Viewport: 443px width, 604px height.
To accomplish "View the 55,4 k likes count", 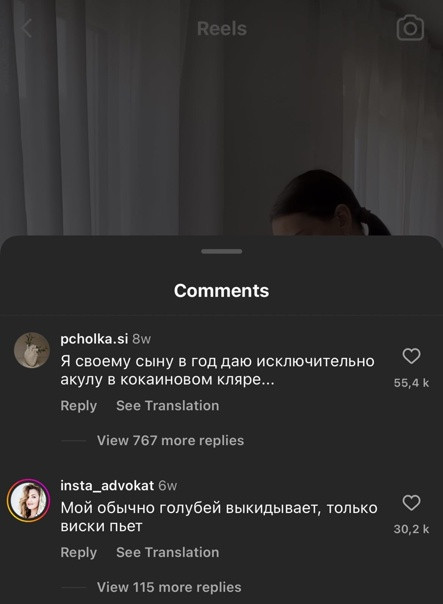I will coord(411,383).
